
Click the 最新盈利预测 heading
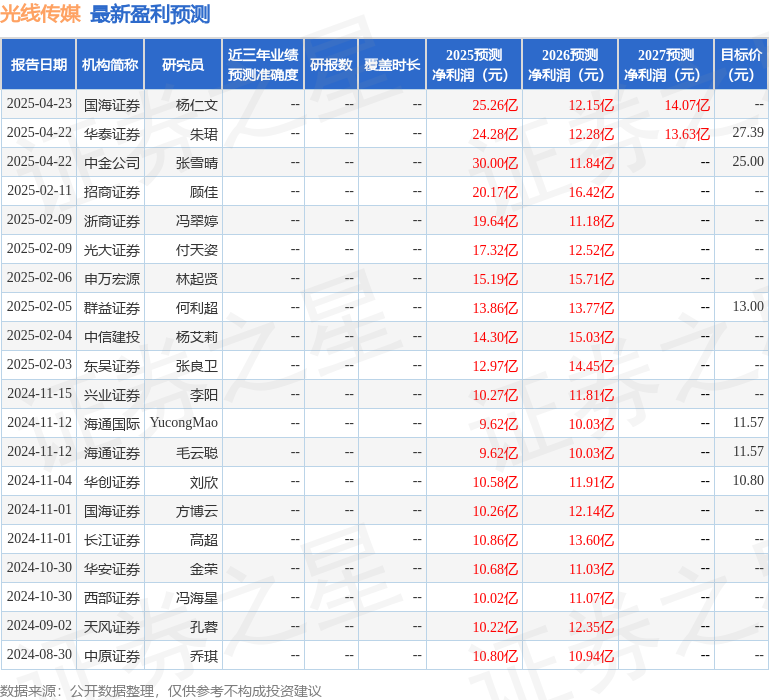click(x=150, y=14)
